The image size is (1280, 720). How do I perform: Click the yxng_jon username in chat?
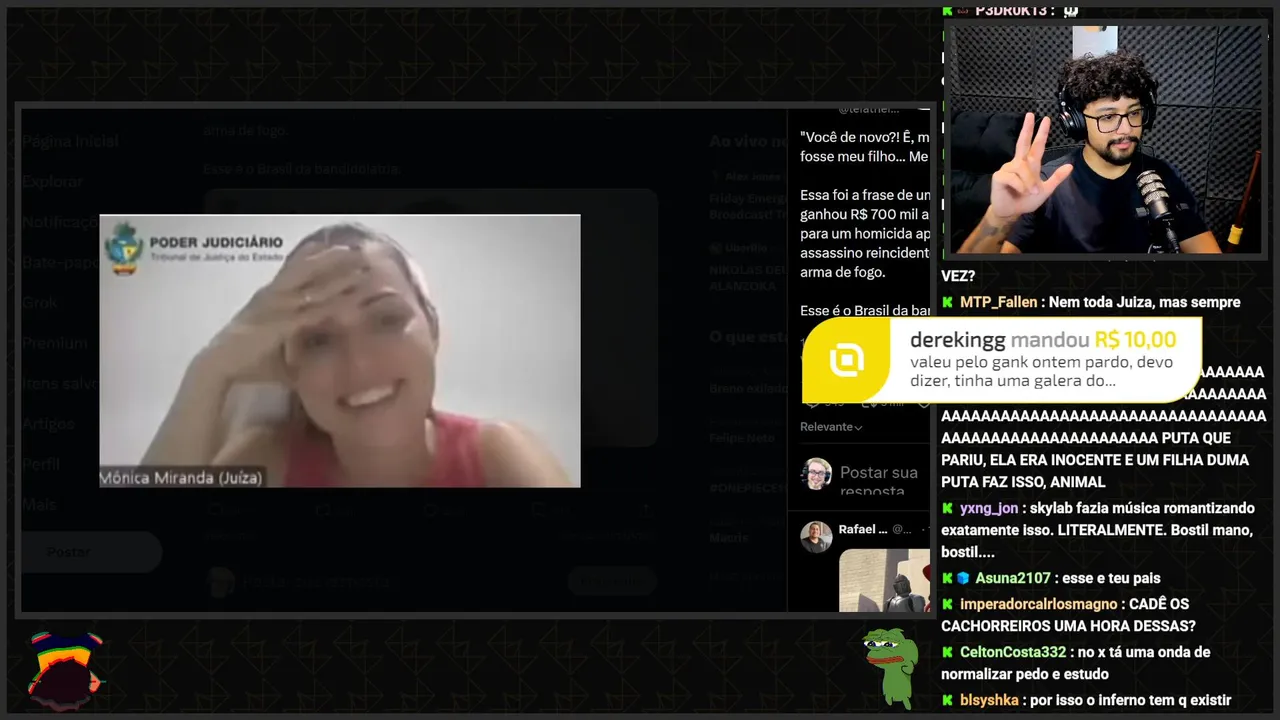click(989, 508)
